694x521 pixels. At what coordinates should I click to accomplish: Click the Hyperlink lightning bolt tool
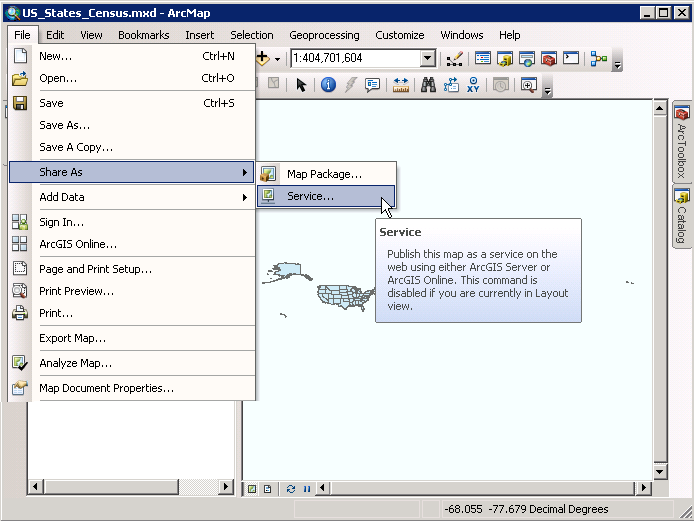350,85
